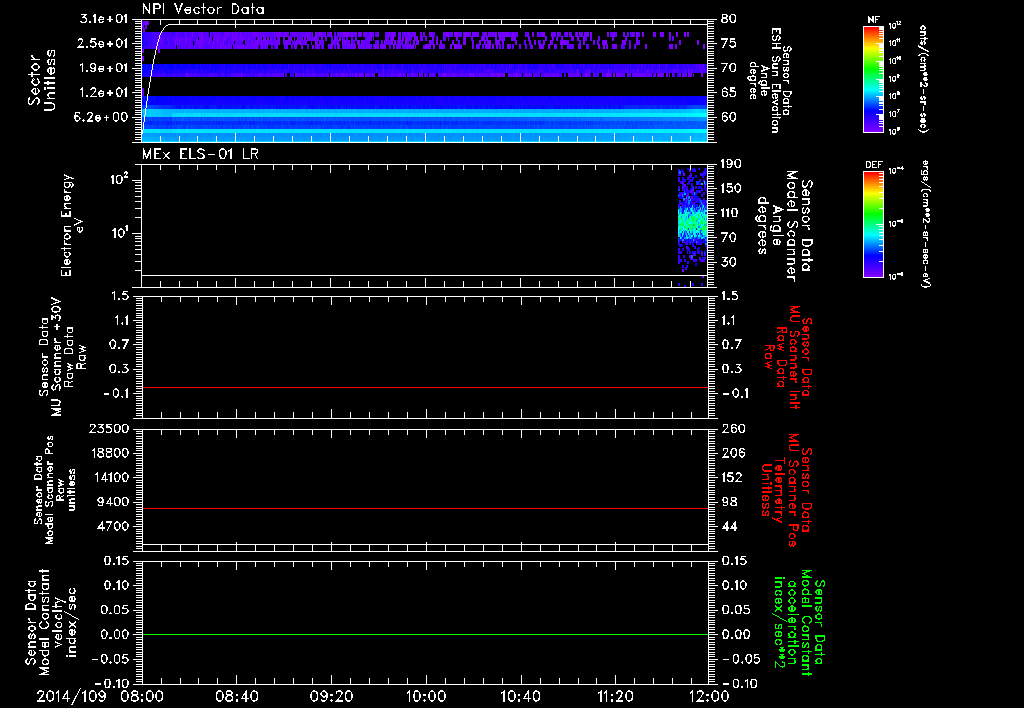
Task: Click the 08:00 time axis label
Action: [142, 696]
